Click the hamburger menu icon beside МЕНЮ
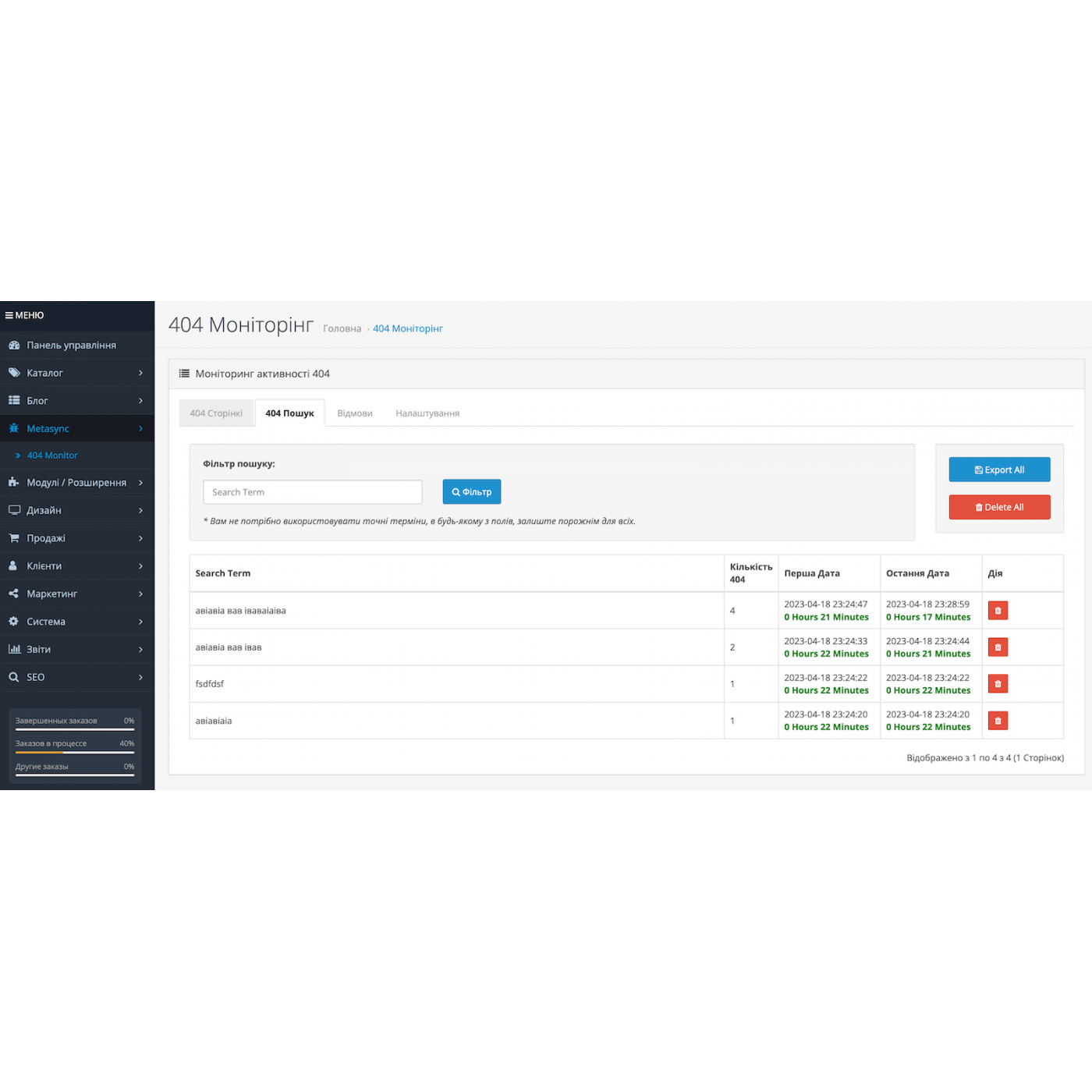 tap(9, 316)
